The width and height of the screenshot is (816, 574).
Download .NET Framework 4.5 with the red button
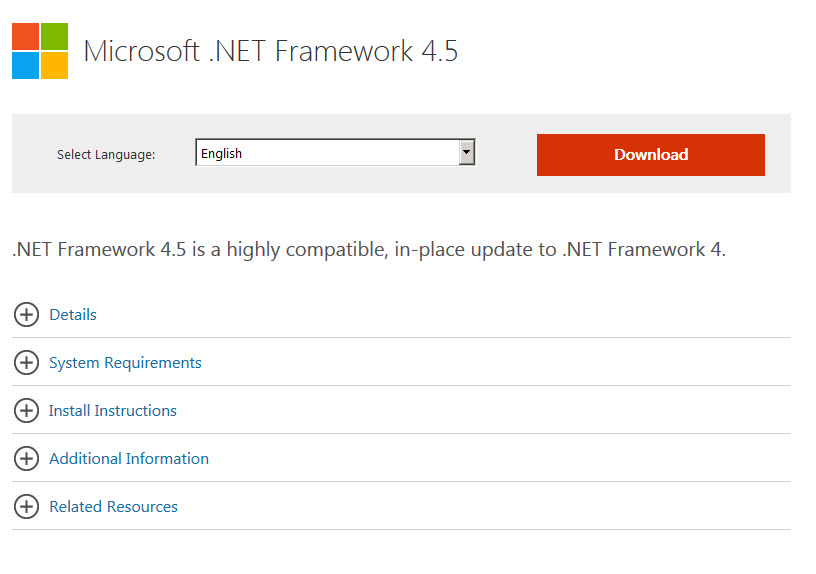point(651,155)
